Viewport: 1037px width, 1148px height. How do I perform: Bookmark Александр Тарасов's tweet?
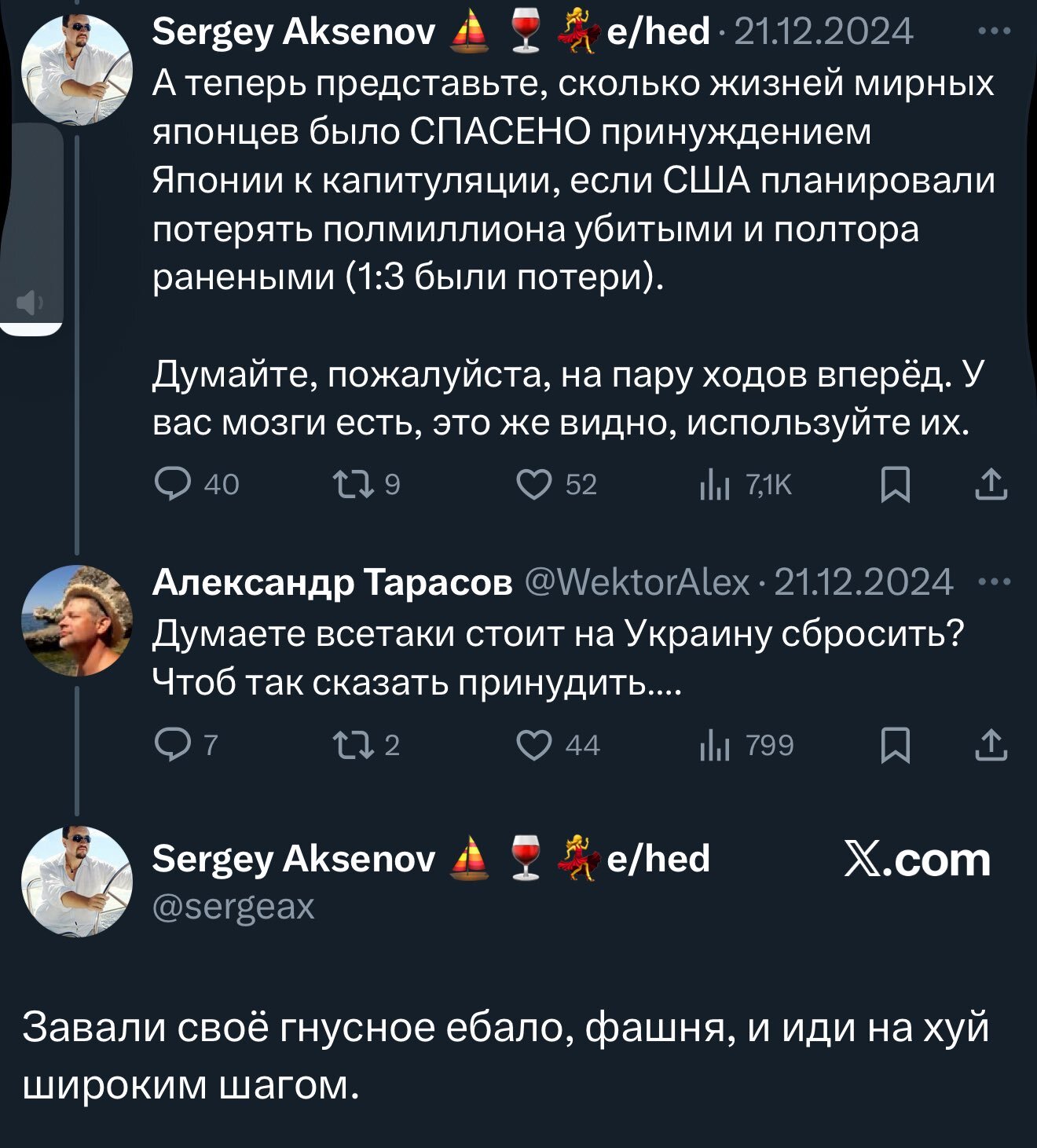[x=896, y=745]
